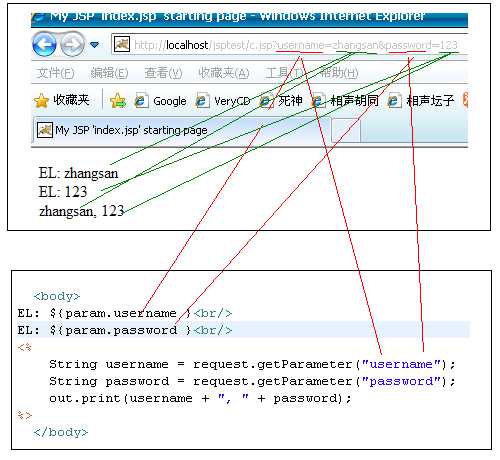Open the 文件(F) menu
Image resolution: width=500 pixels, height=460 pixels.
[x=55, y=73]
